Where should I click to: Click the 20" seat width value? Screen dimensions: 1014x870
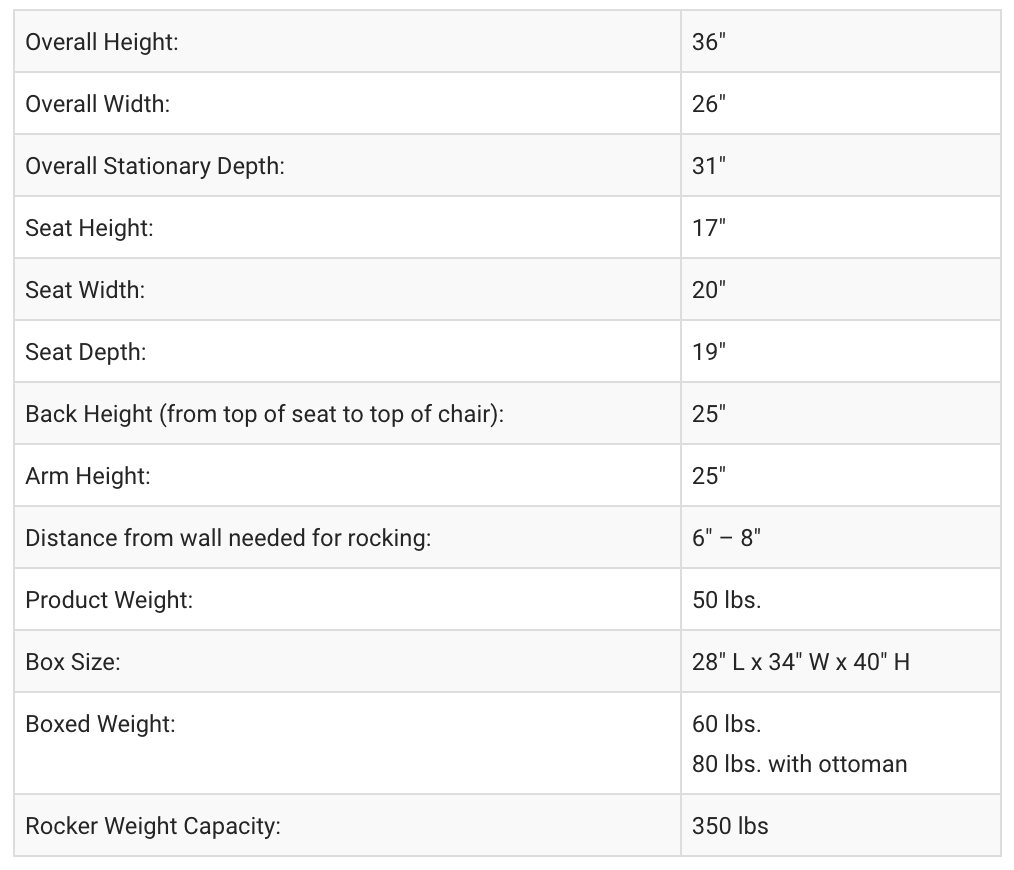708,290
